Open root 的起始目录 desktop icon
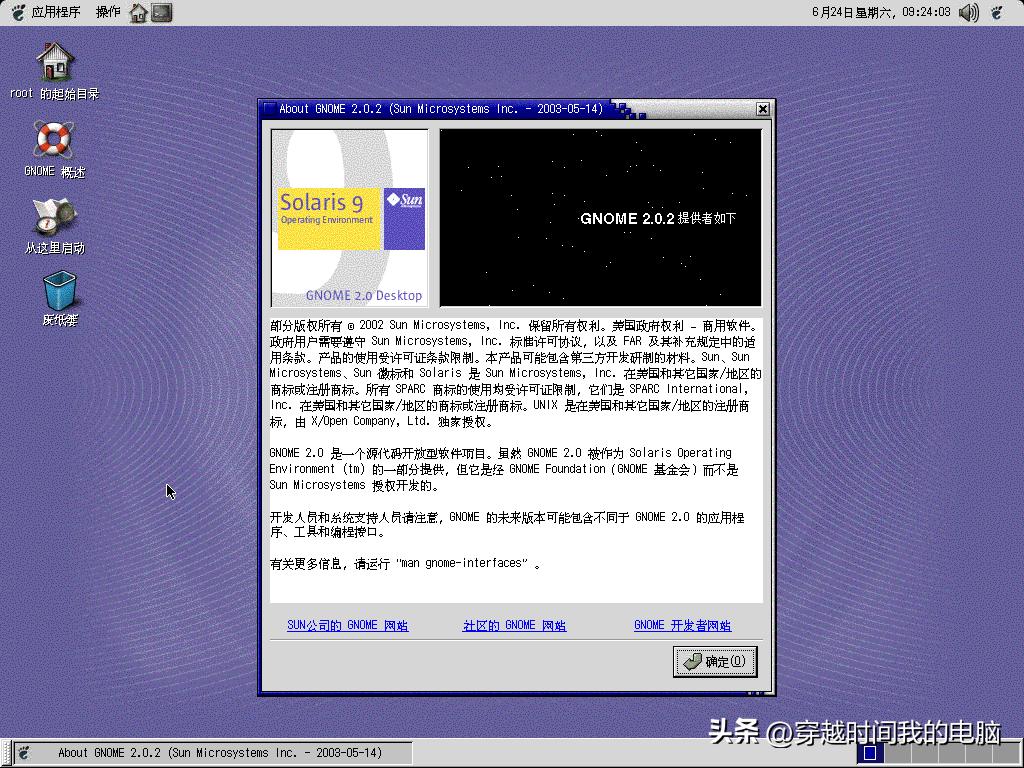Screen dimensions: 1024x768 [x=55, y=71]
